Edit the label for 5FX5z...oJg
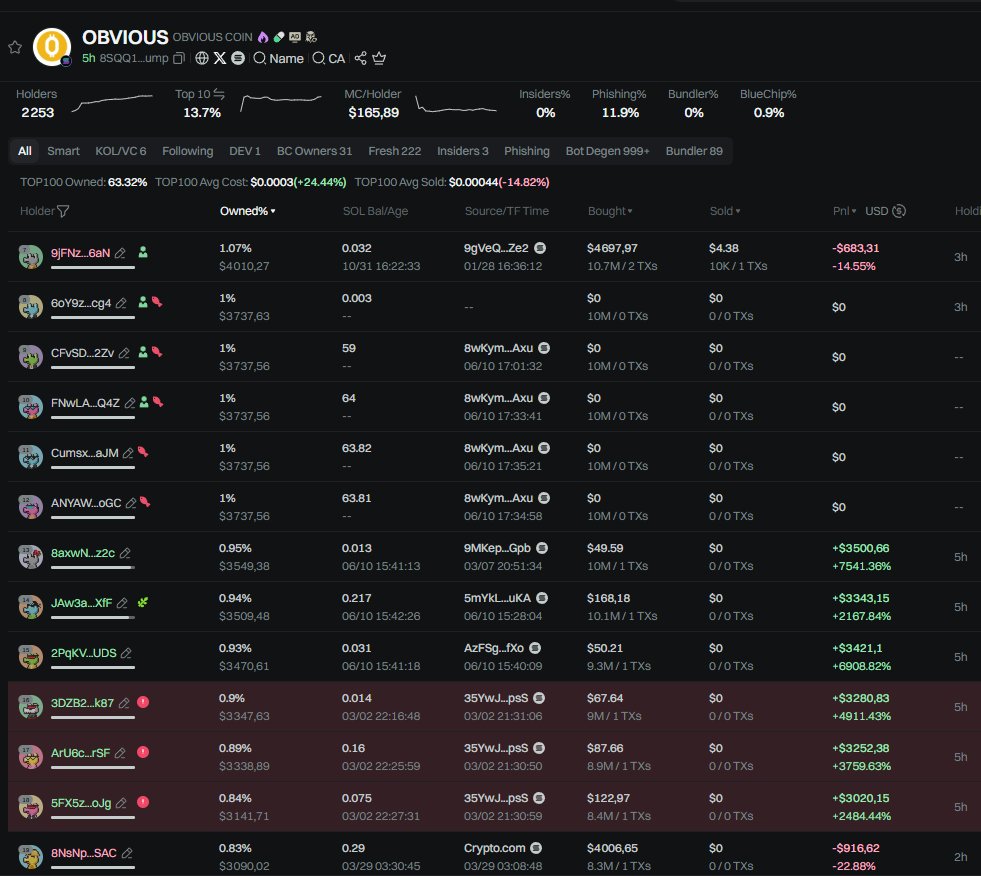 121,804
